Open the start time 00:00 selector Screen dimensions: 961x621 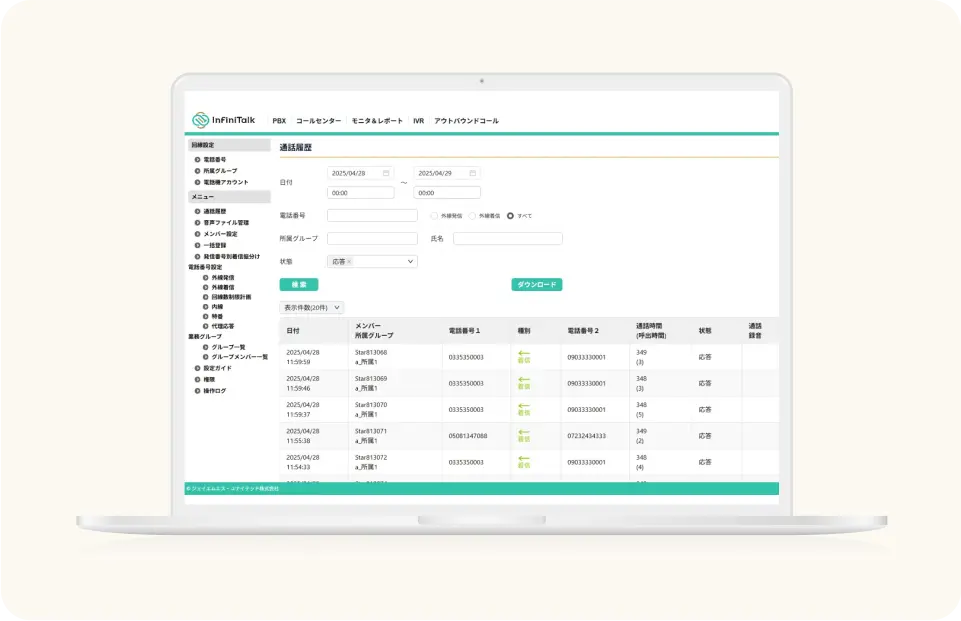(x=360, y=192)
